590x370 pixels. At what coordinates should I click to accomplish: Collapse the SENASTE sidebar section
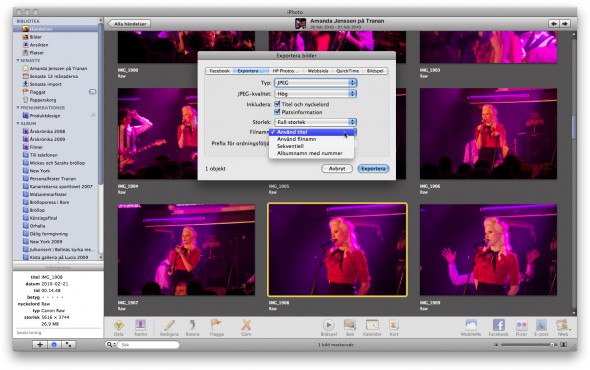coord(18,60)
